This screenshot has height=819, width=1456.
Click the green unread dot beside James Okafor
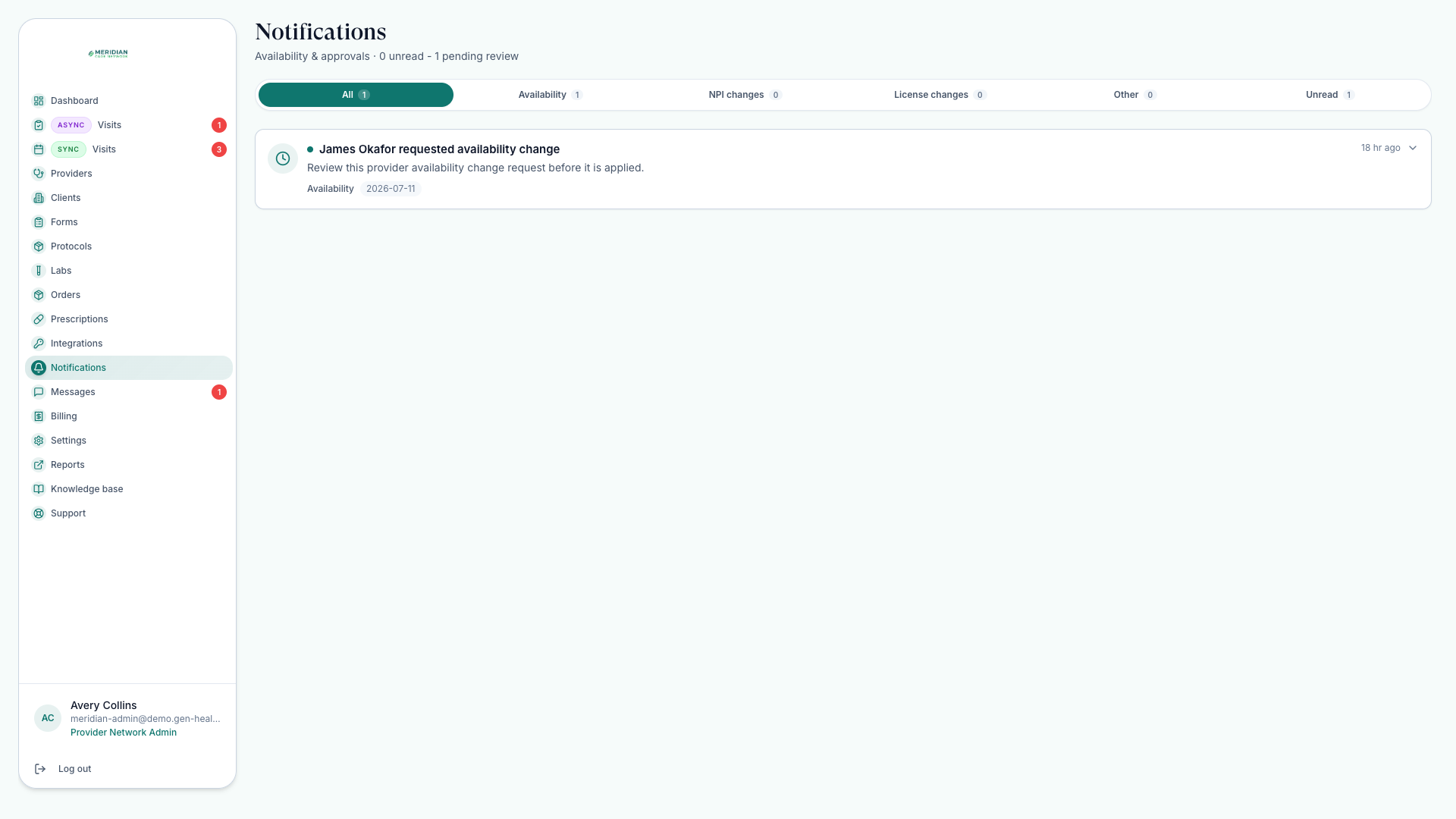(x=310, y=149)
